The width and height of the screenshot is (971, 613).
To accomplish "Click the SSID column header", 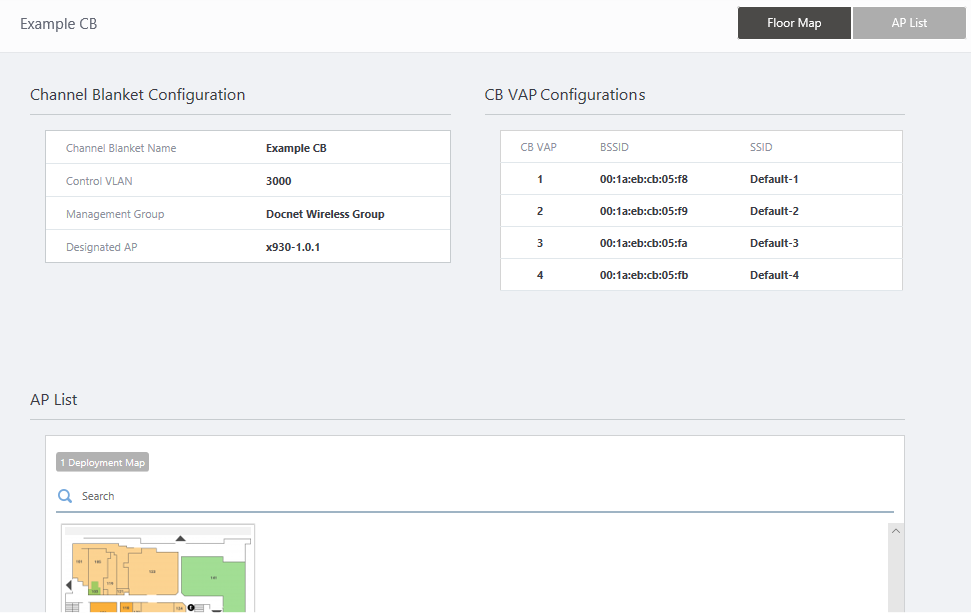I will pyautogui.click(x=761, y=147).
